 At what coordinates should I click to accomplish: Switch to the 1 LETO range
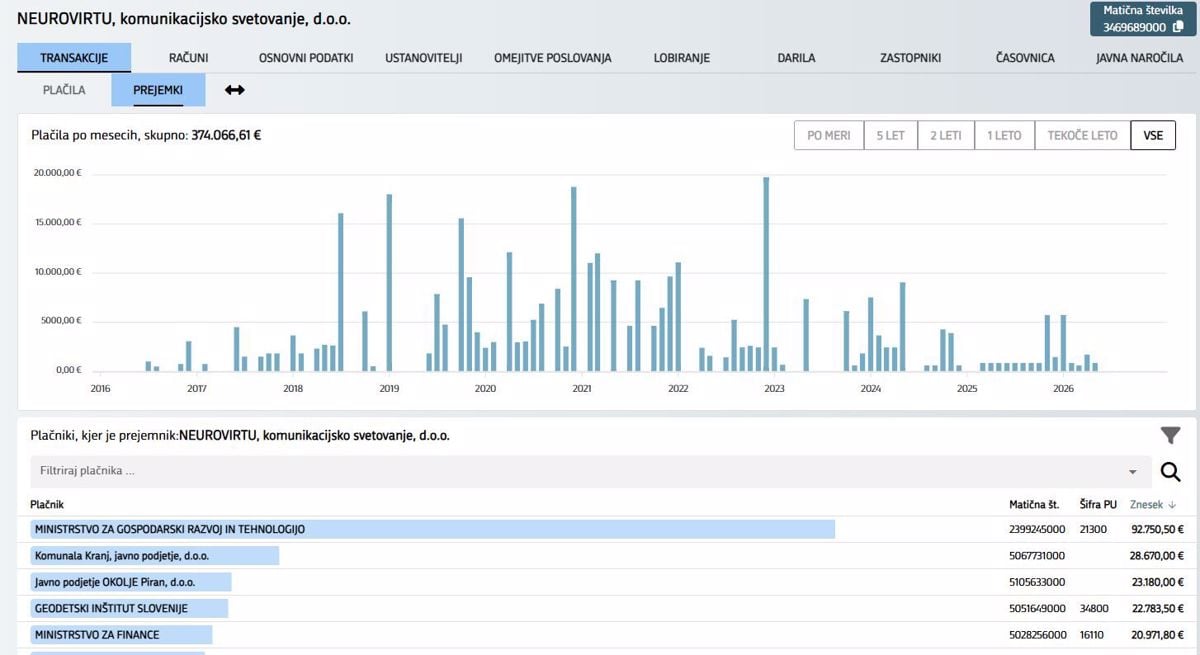pos(1004,135)
